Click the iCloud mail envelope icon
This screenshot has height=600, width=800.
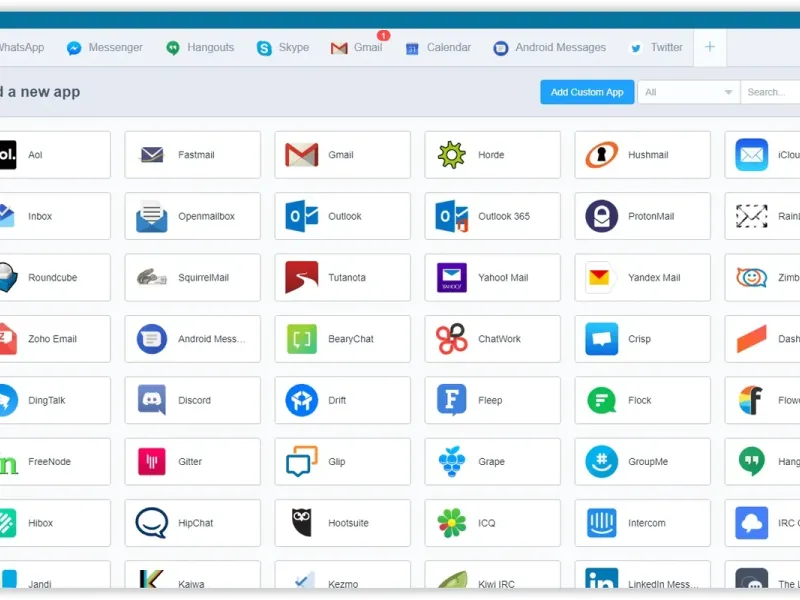click(752, 155)
